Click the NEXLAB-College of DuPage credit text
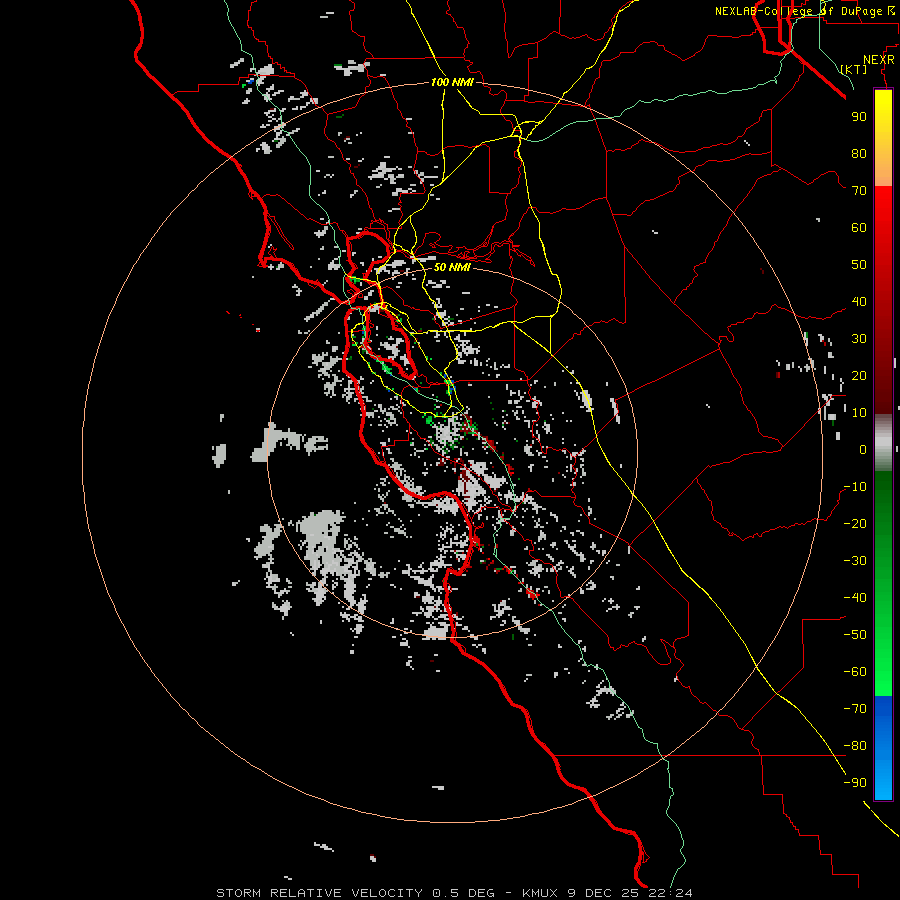Image resolution: width=900 pixels, height=900 pixels. [x=806, y=11]
